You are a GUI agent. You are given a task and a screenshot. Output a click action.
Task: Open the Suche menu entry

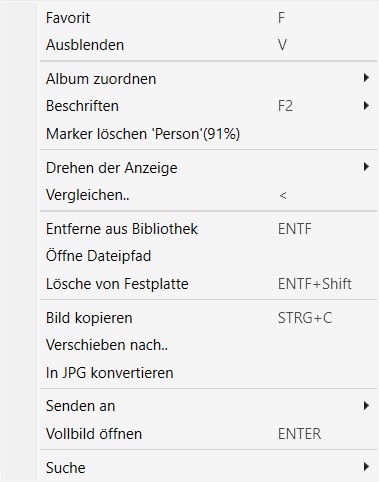tap(208, 468)
